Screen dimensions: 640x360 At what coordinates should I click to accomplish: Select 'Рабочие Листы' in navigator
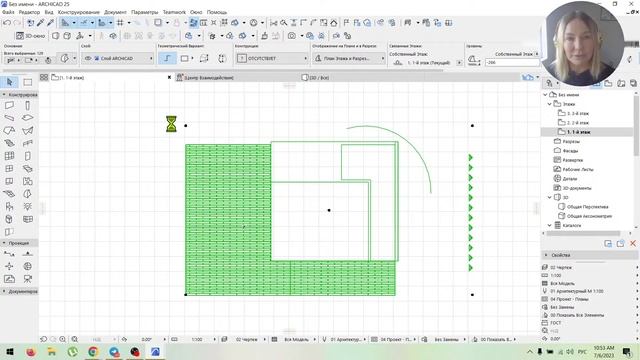pos(578,169)
